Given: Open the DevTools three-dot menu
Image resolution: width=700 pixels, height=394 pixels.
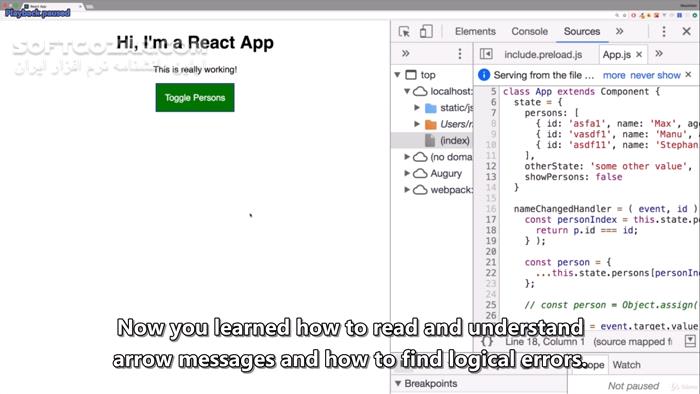Looking at the screenshot, I should (664, 31).
